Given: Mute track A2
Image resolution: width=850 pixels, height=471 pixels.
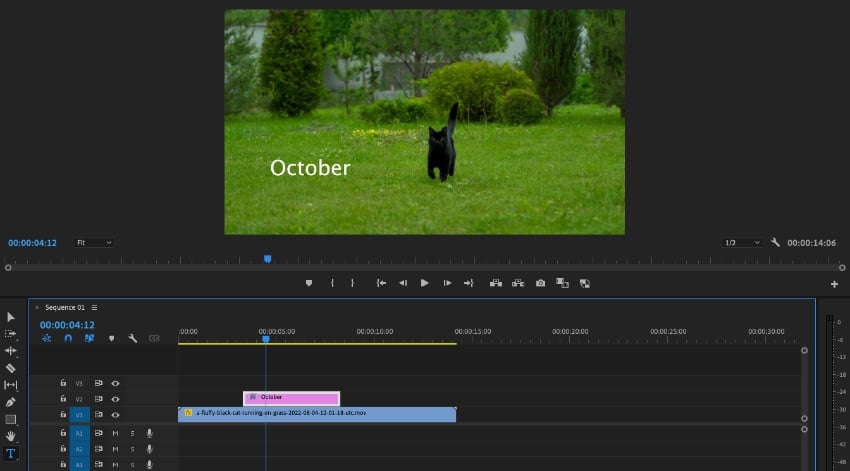Looking at the screenshot, I should coord(115,449).
